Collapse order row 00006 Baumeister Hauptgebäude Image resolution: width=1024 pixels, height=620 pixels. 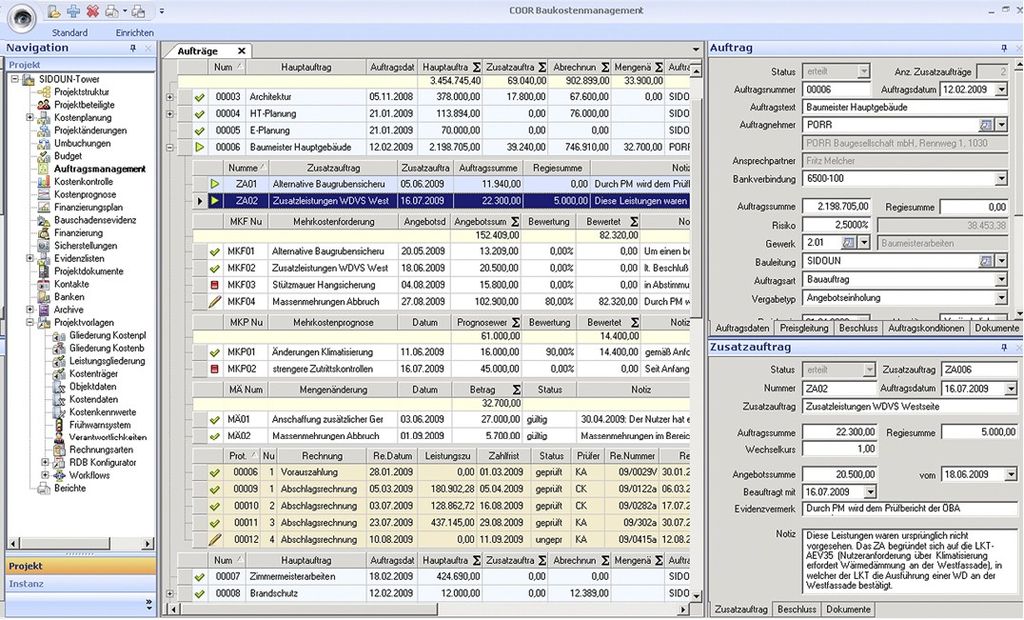pyautogui.click(x=170, y=148)
